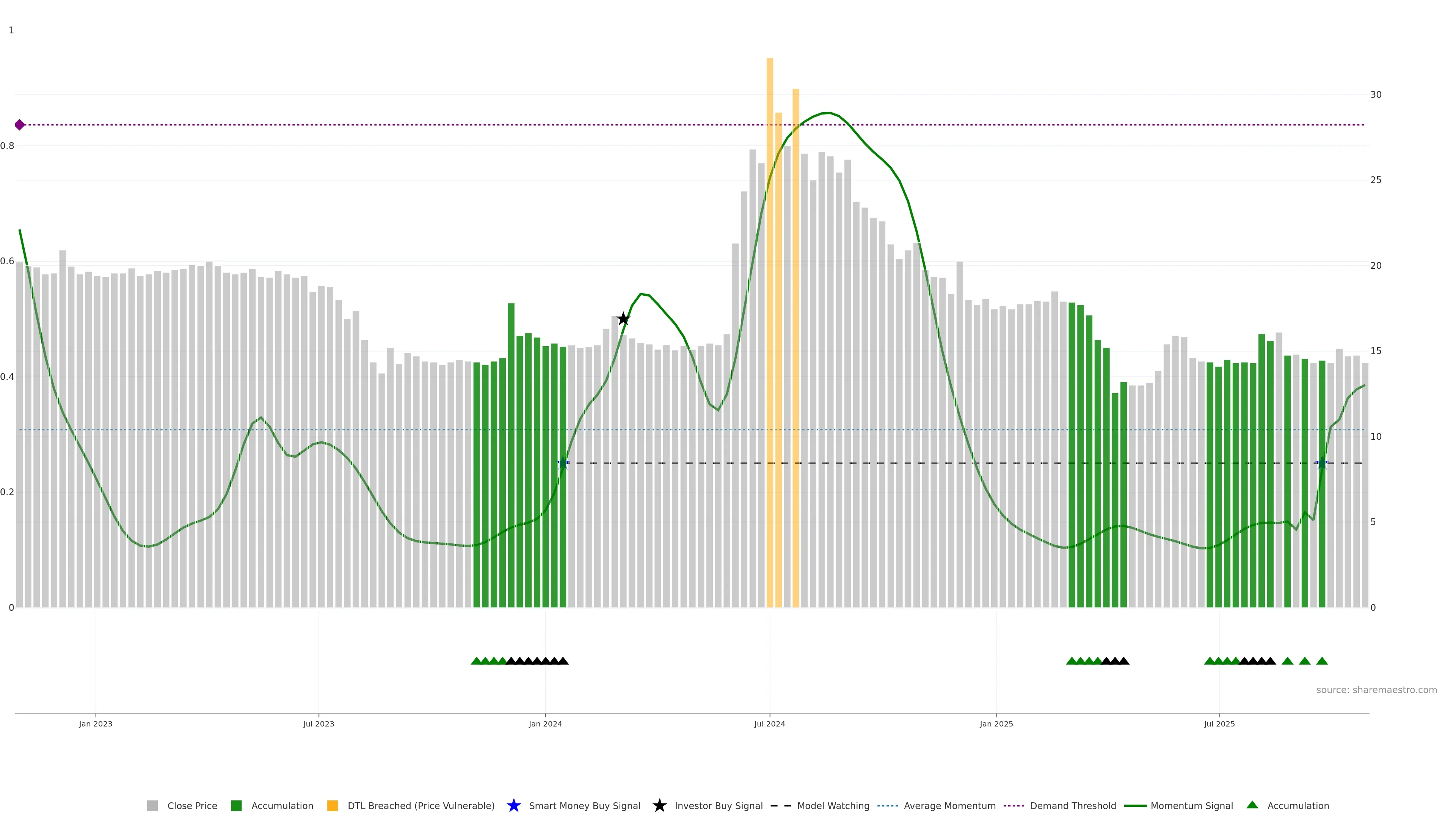
Task: Toggle the DTL Breached legend entry
Action: pos(420,805)
